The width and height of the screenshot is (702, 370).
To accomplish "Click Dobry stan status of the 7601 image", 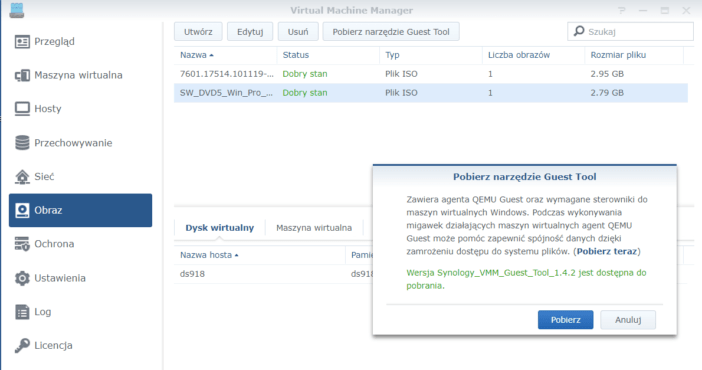I will pyautogui.click(x=305, y=74).
